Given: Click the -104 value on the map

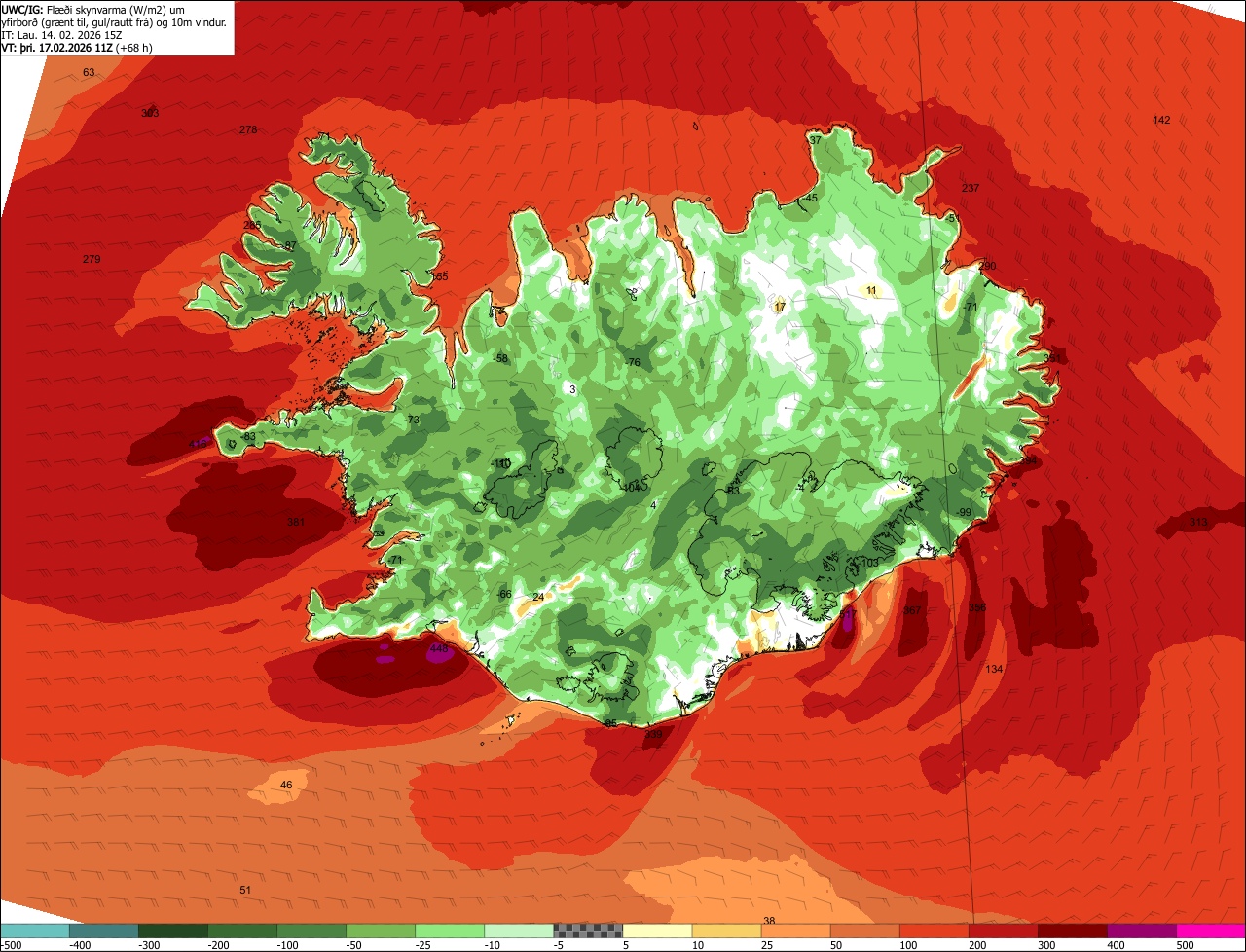Looking at the screenshot, I should click(631, 487).
